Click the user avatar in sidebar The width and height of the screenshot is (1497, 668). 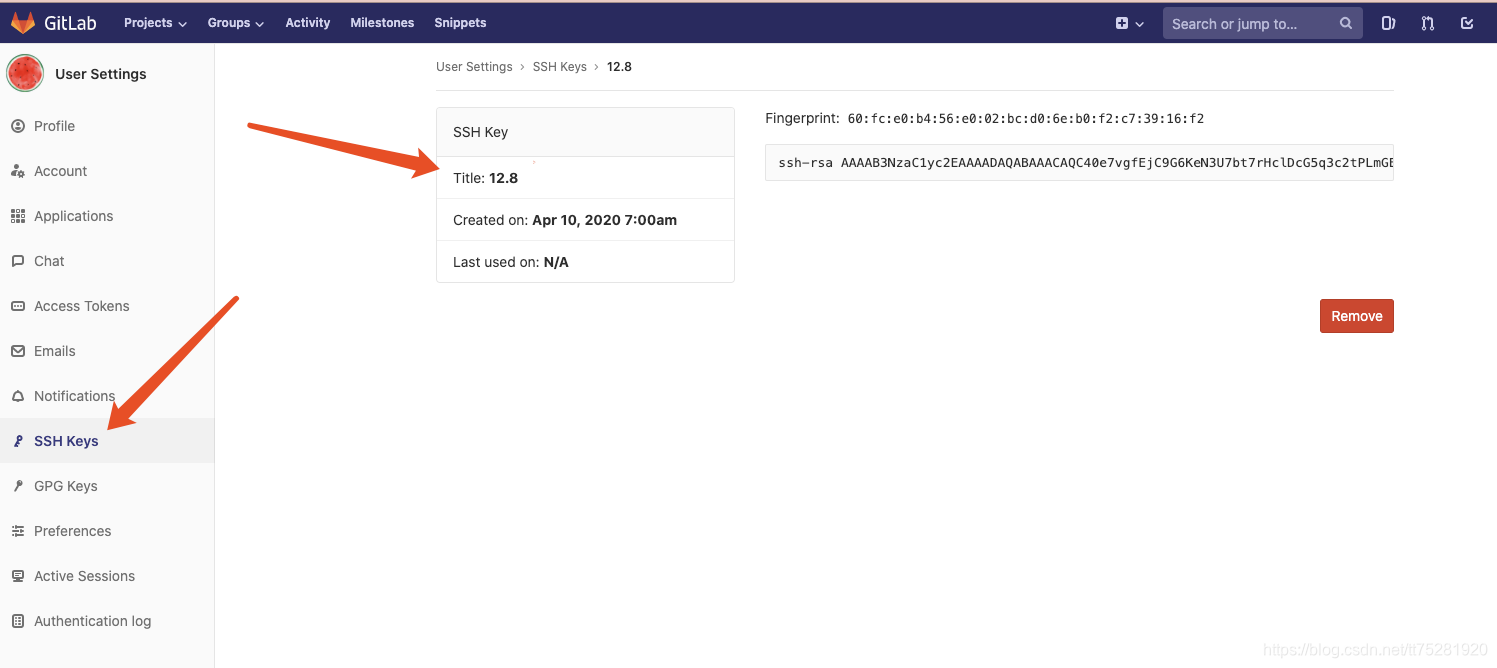[25, 73]
